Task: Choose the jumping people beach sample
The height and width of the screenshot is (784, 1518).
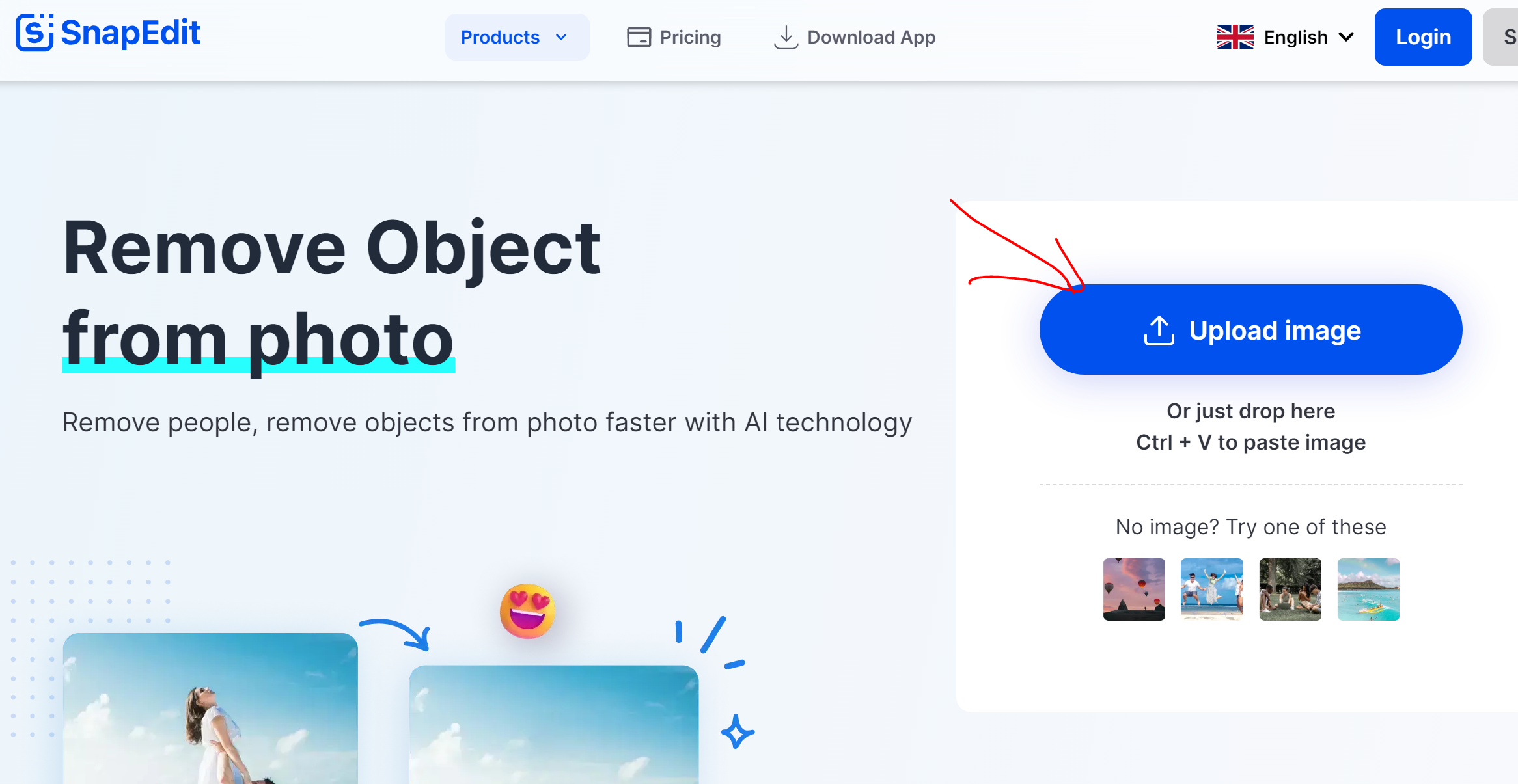Action: coord(1211,589)
